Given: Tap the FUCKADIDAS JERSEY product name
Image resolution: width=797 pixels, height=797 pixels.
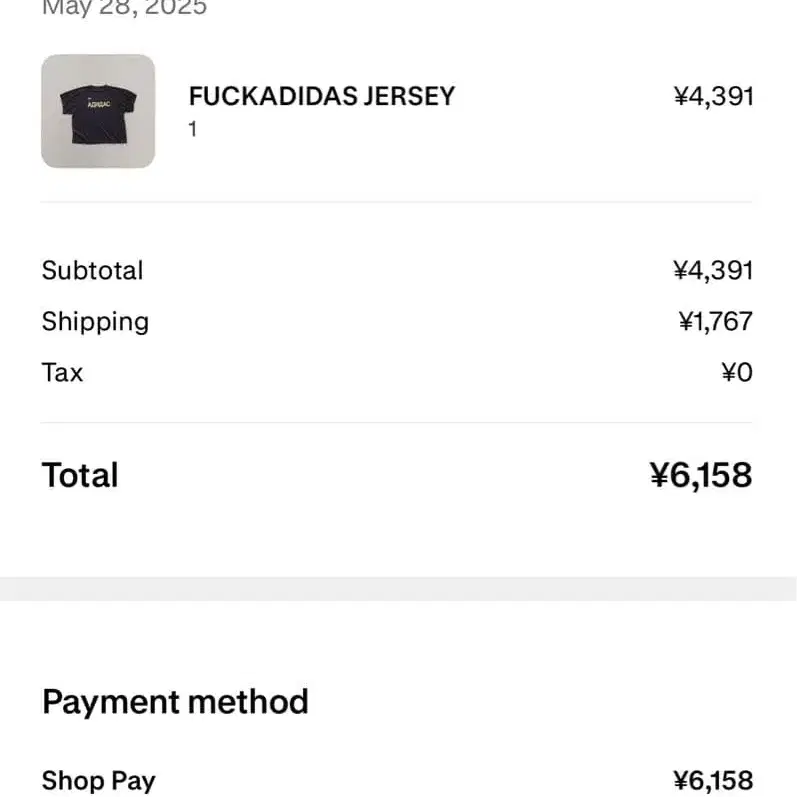Looking at the screenshot, I should coord(321,96).
